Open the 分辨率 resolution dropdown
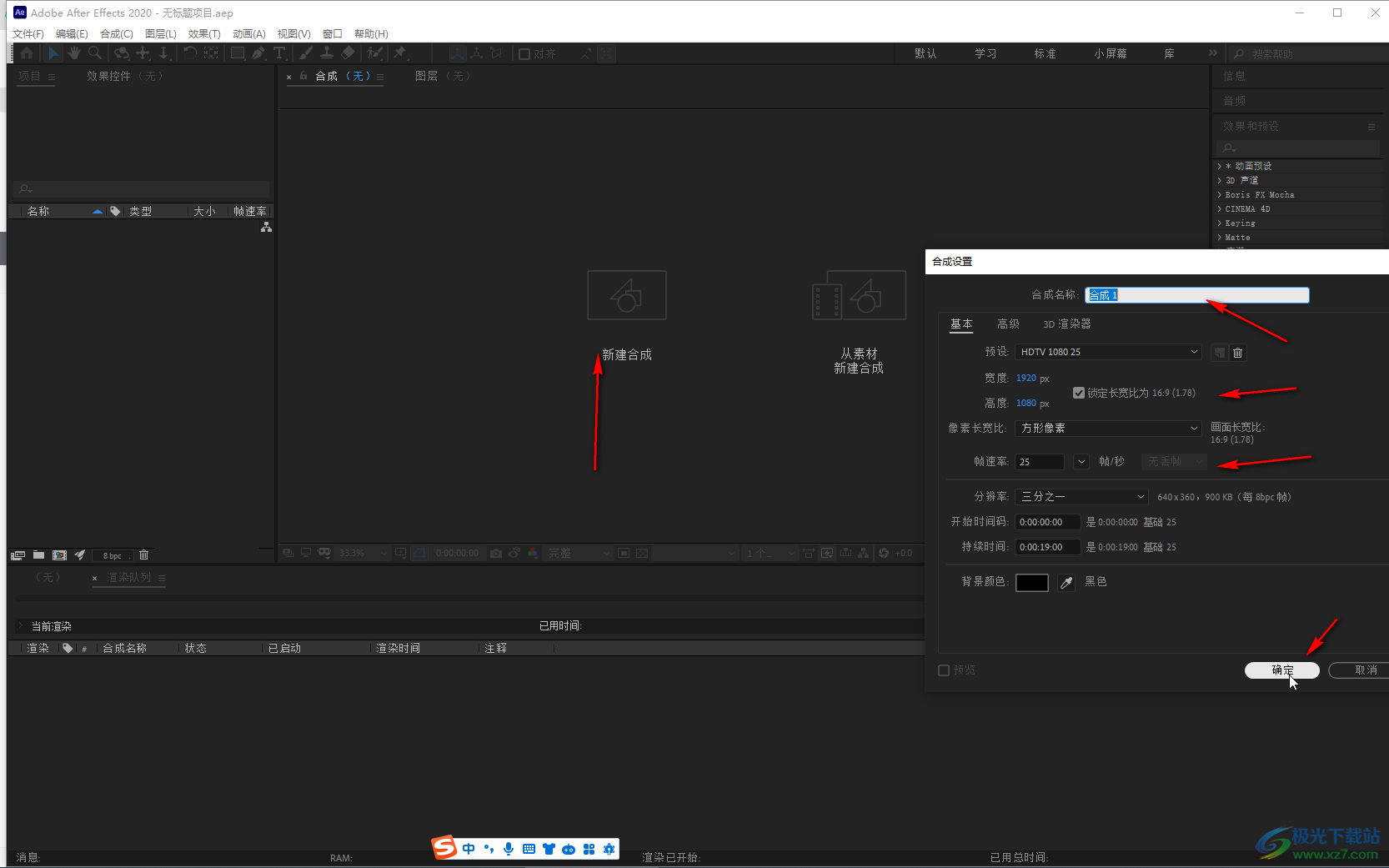The height and width of the screenshot is (868, 1389). [x=1081, y=497]
